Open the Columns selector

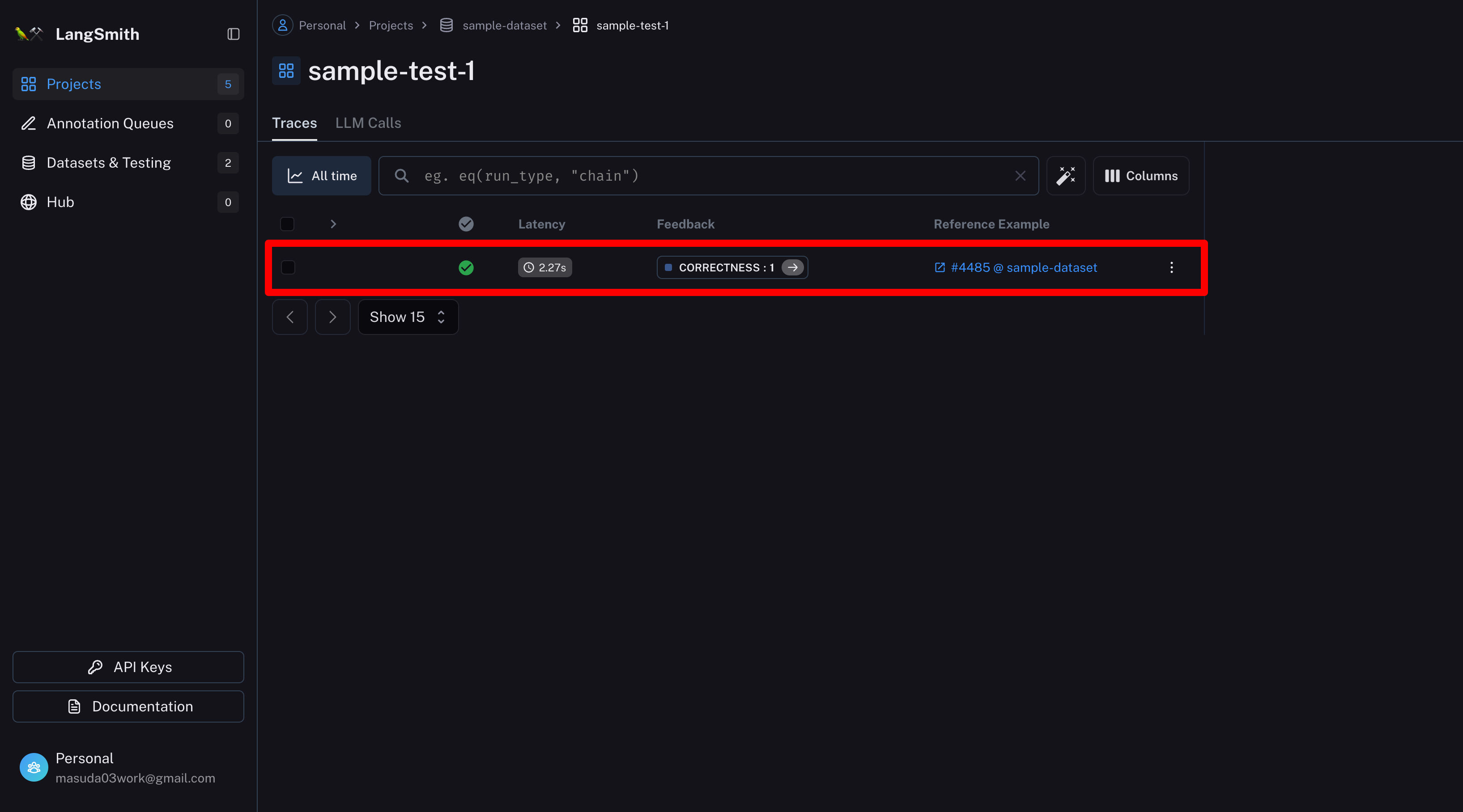[1141, 176]
